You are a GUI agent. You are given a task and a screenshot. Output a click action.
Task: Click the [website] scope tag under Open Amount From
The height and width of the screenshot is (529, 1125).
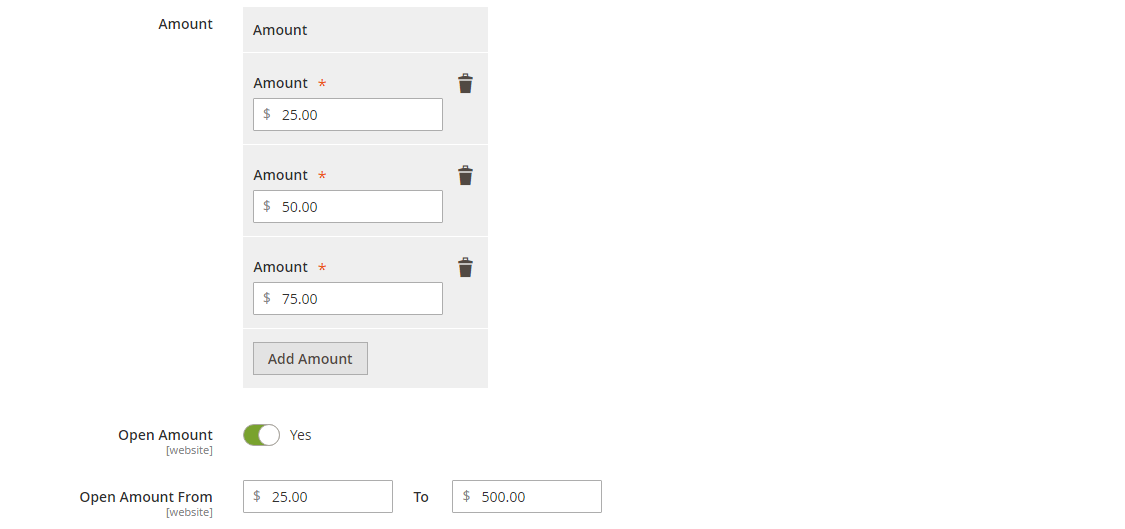(x=189, y=512)
